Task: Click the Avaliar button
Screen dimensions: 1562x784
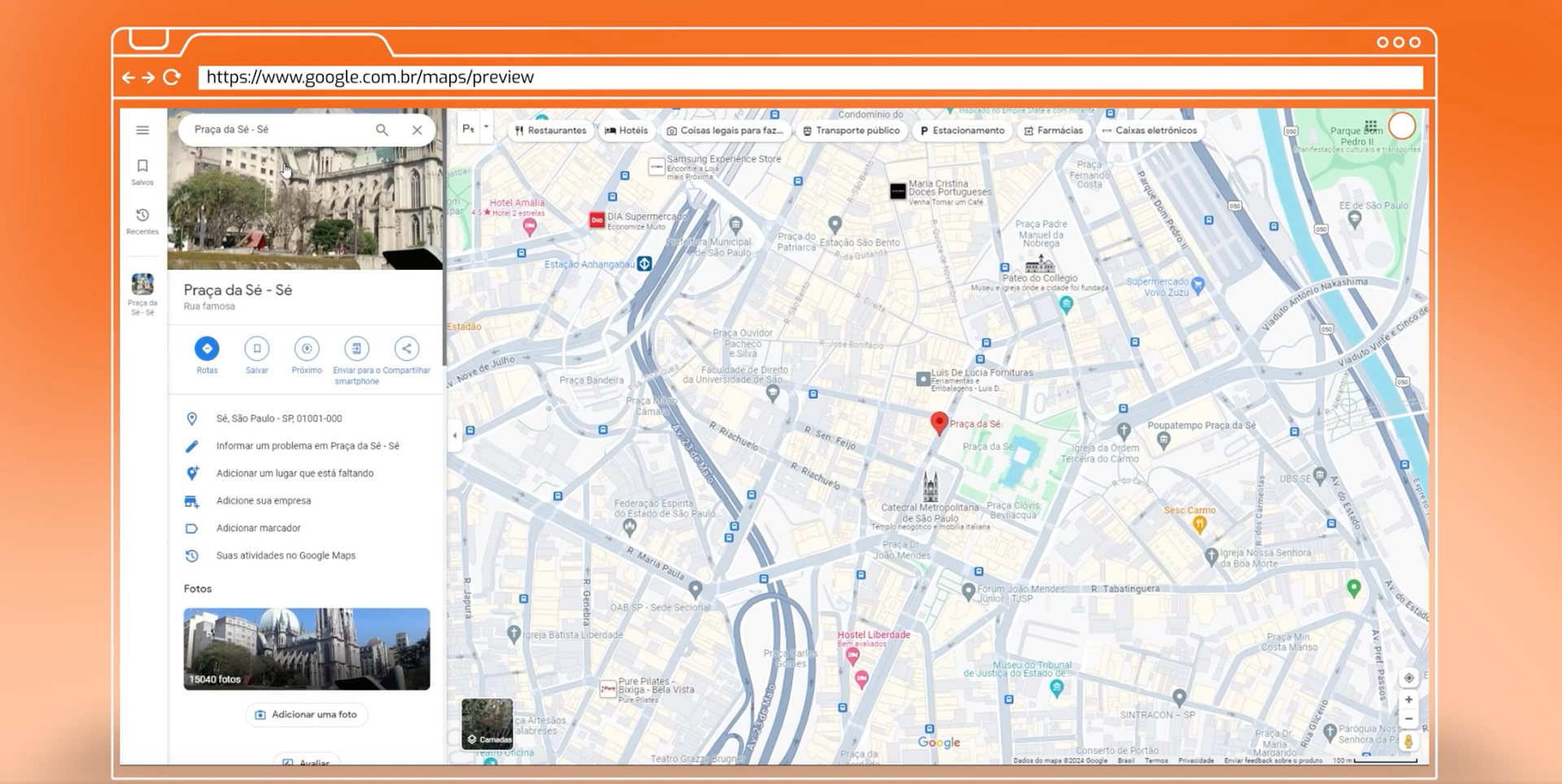Action: 307,762
